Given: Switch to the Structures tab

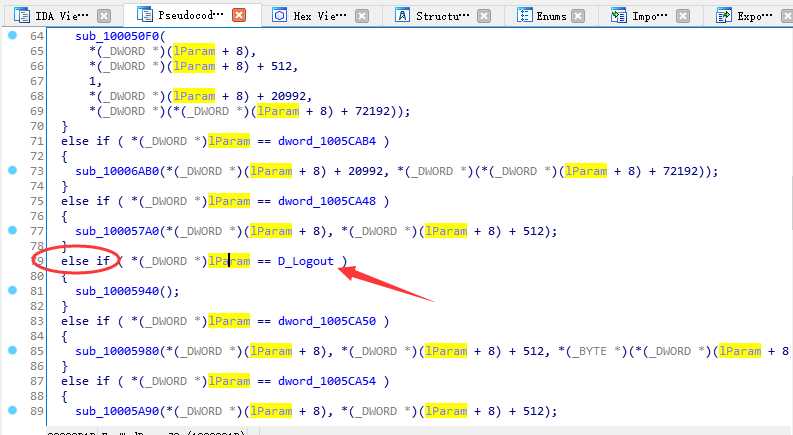Looking at the screenshot, I should click(431, 16).
